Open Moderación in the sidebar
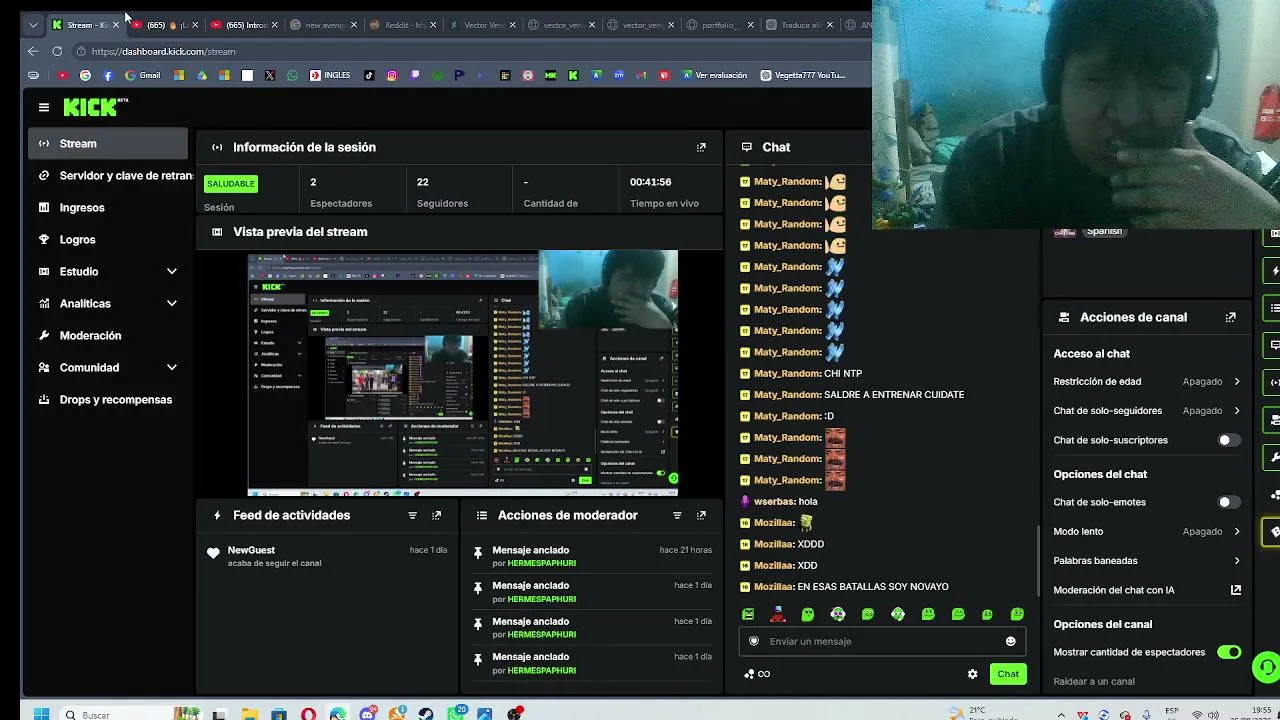The image size is (1280, 720). (108, 335)
